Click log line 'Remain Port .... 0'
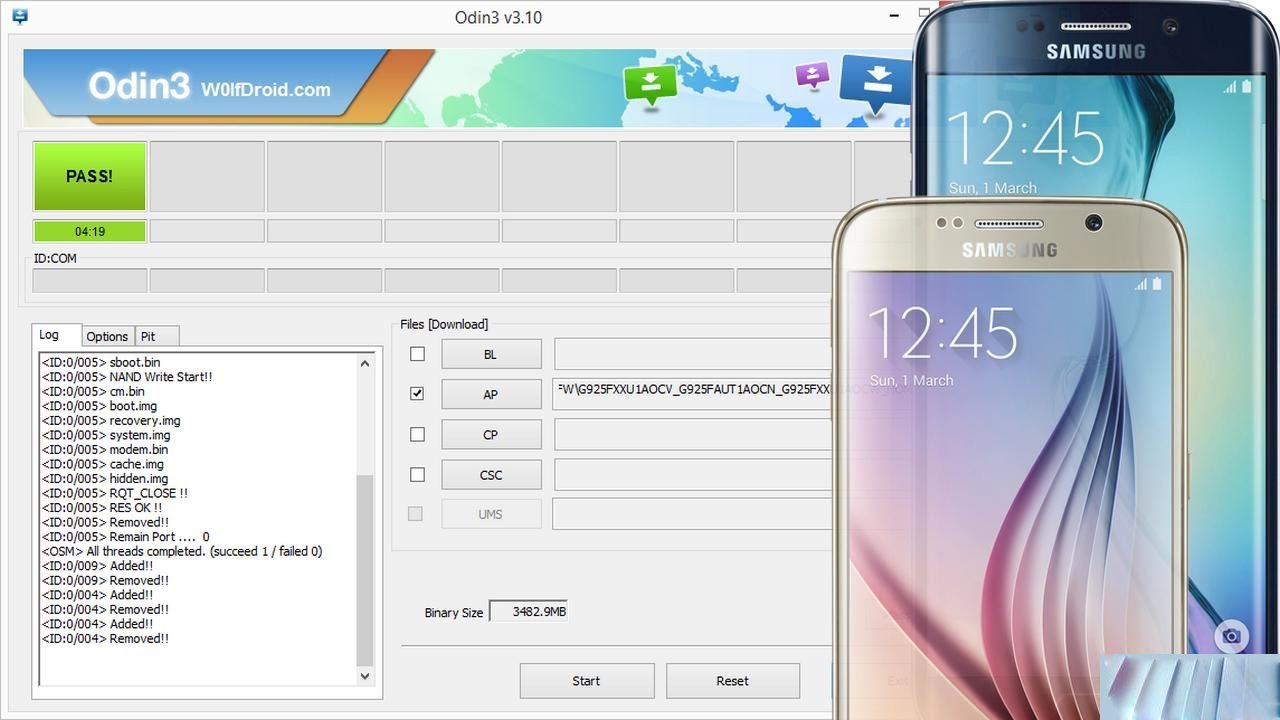The image size is (1280, 720). tap(125, 536)
